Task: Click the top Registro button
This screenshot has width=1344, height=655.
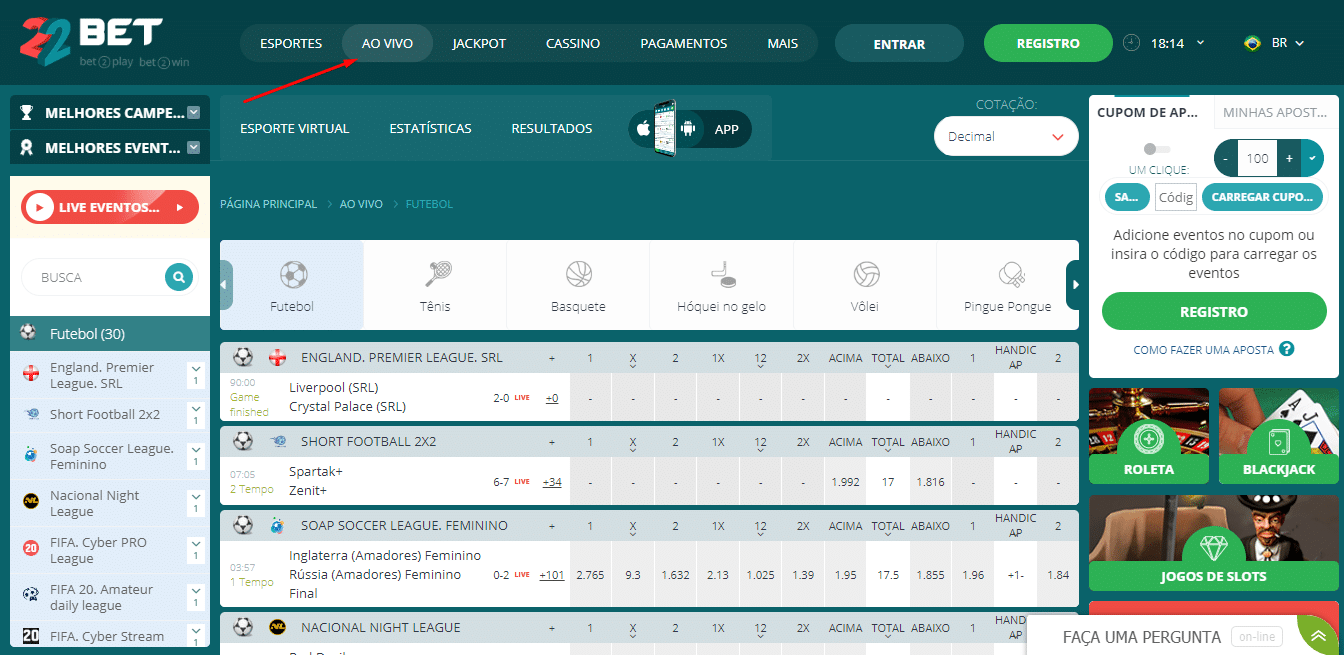Action: pos(1048,44)
